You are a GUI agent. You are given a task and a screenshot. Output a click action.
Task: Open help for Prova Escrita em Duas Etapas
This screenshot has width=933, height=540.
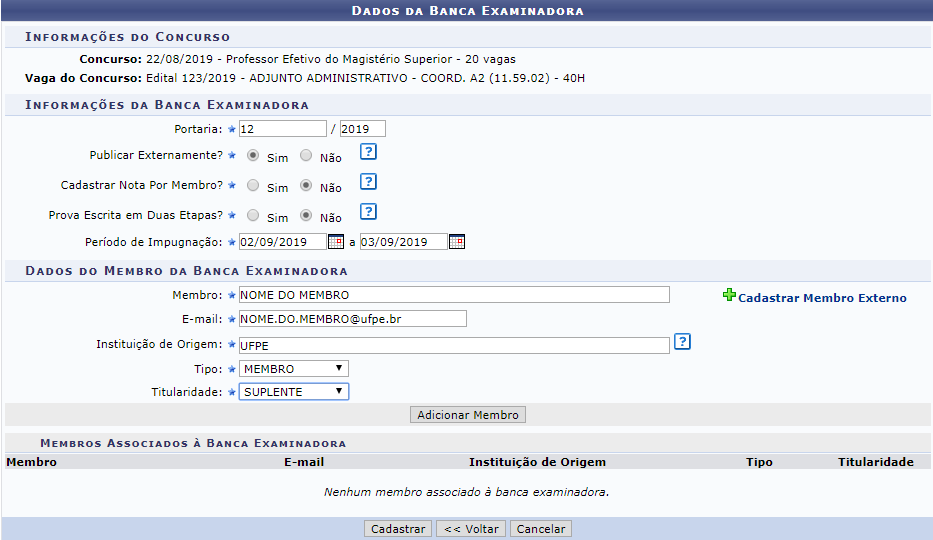[x=368, y=212]
